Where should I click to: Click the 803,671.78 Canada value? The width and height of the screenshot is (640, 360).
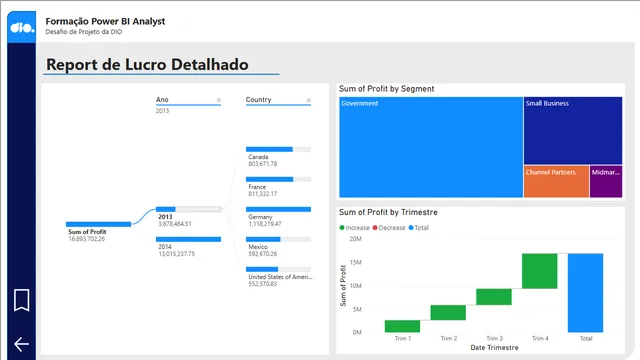pyautogui.click(x=263, y=164)
